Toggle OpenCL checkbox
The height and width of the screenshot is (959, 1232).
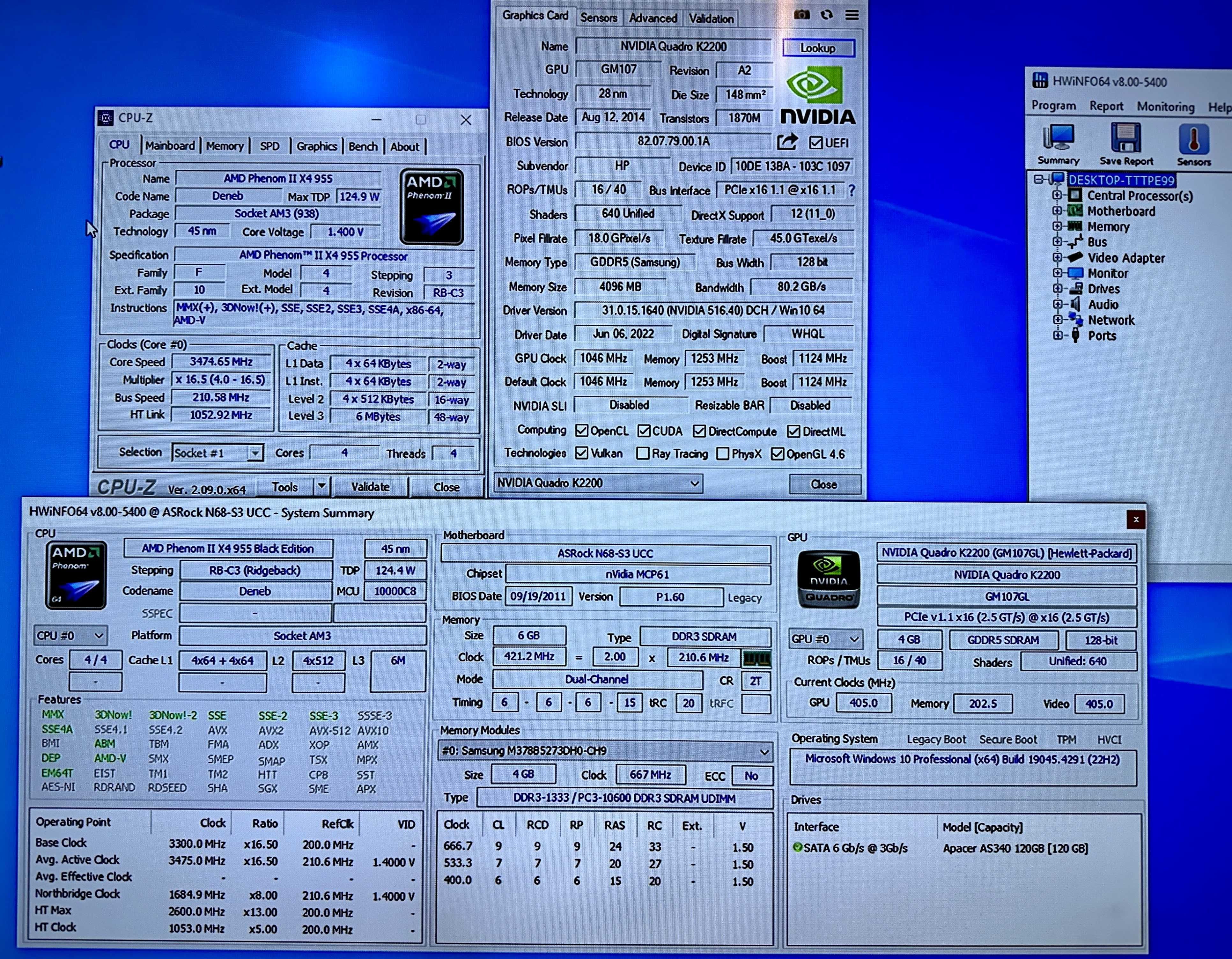pyautogui.click(x=582, y=431)
